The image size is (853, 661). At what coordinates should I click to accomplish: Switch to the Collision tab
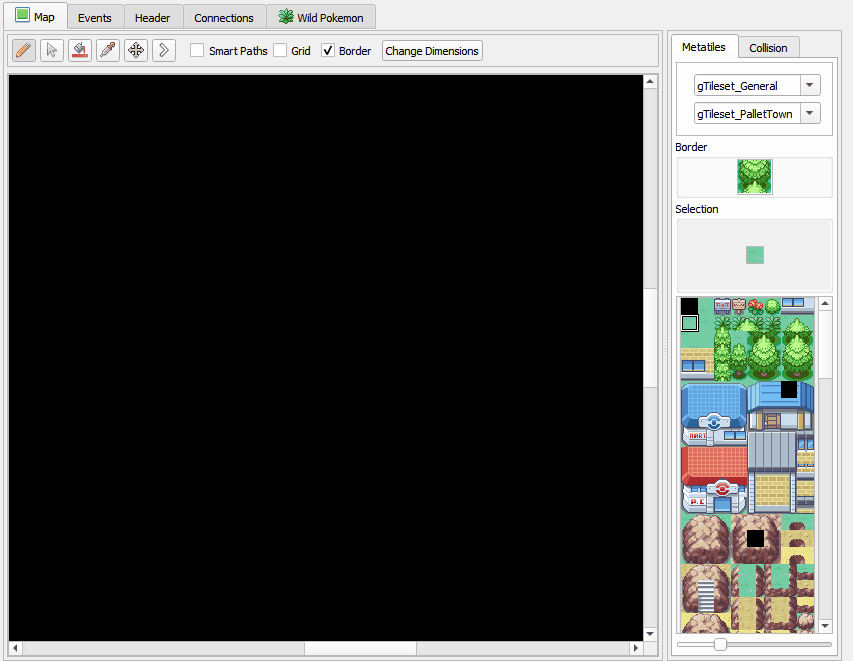[x=768, y=47]
